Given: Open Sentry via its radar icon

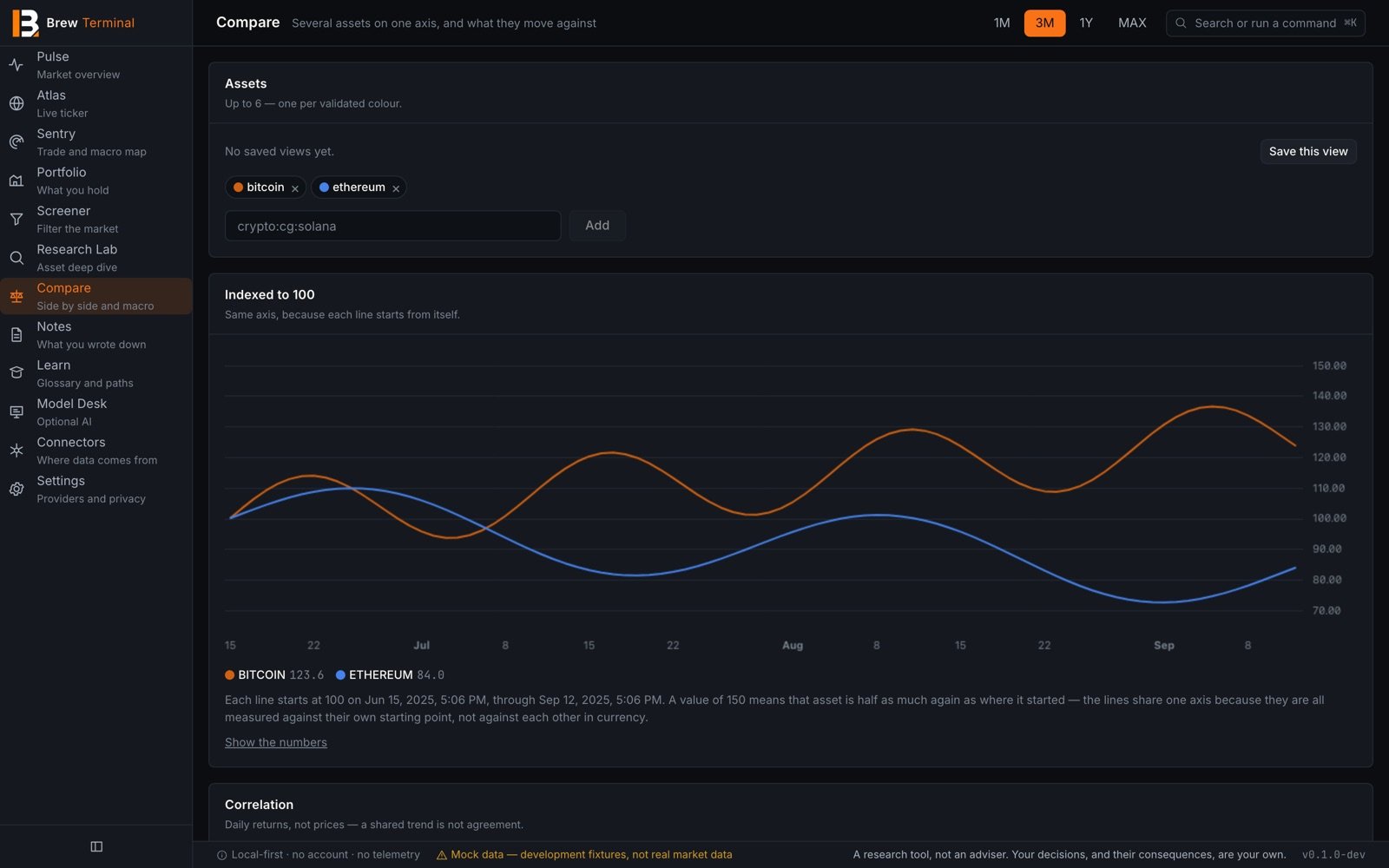Looking at the screenshot, I should [16, 142].
